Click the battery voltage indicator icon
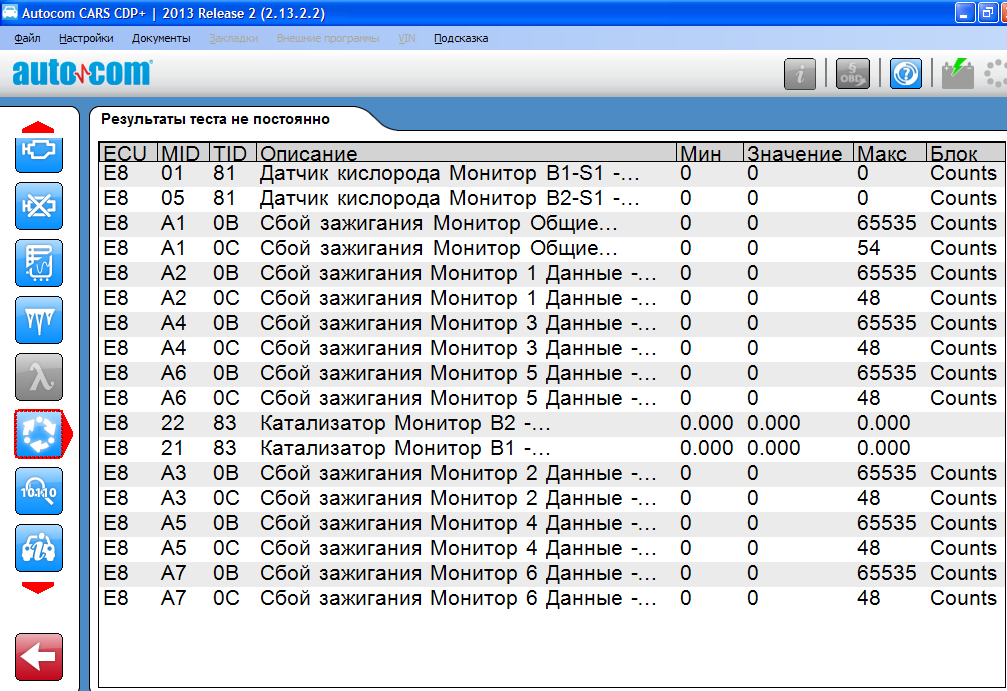The width and height of the screenshot is (1007, 691). pos(957,74)
